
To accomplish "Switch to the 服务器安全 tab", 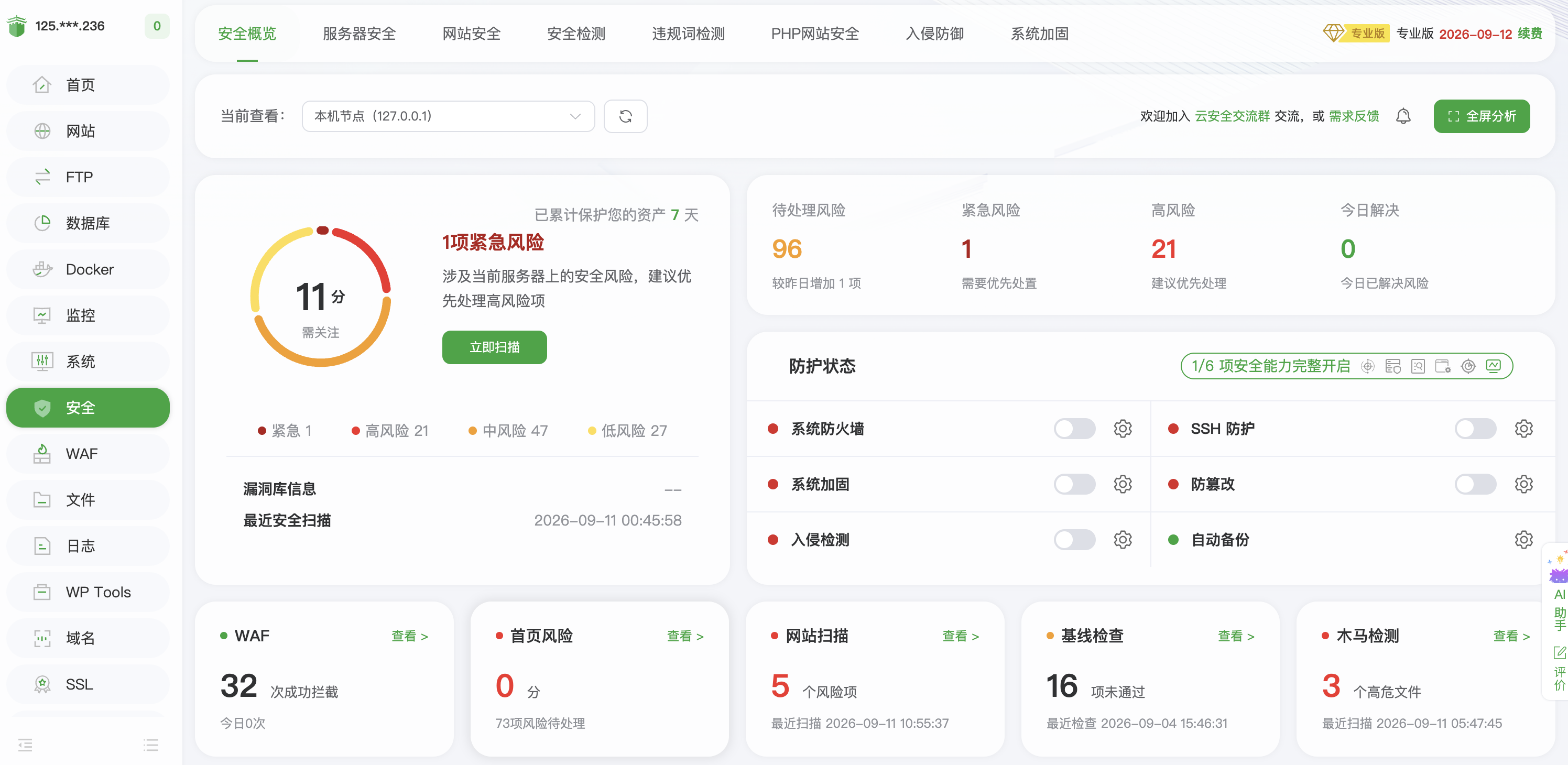I will (359, 34).
